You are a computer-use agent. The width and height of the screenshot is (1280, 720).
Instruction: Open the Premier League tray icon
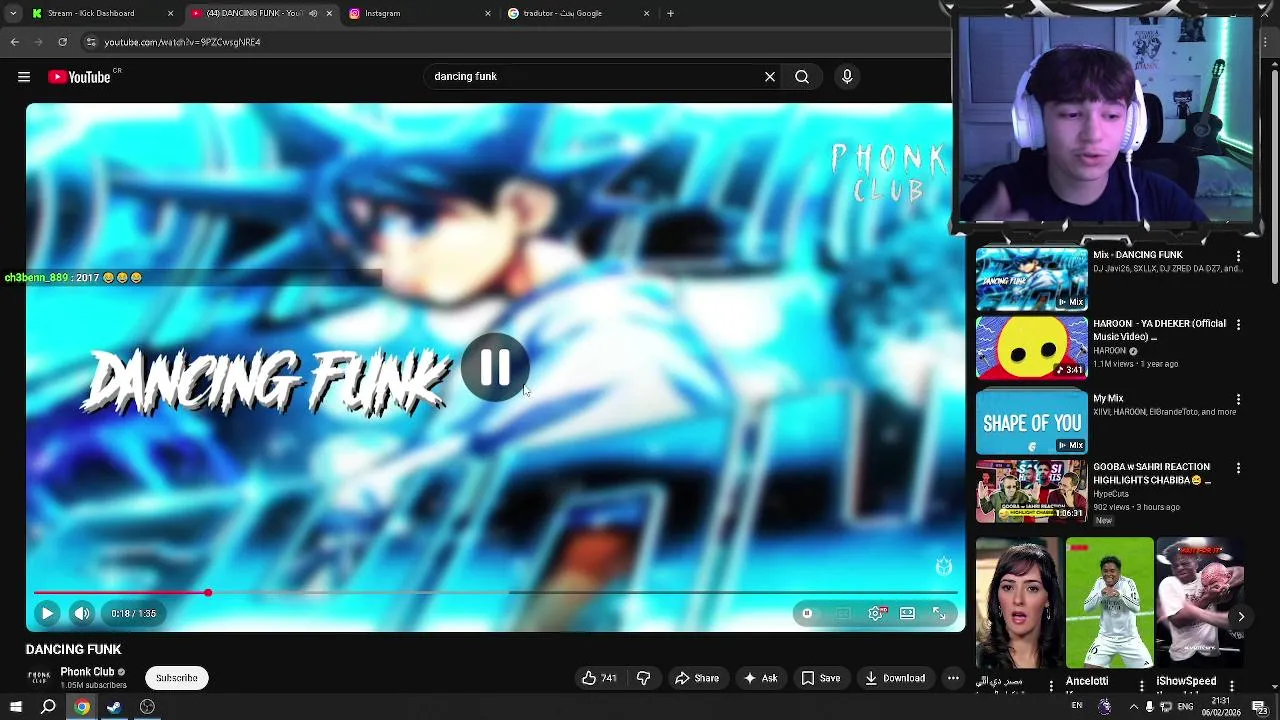(x=1104, y=706)
